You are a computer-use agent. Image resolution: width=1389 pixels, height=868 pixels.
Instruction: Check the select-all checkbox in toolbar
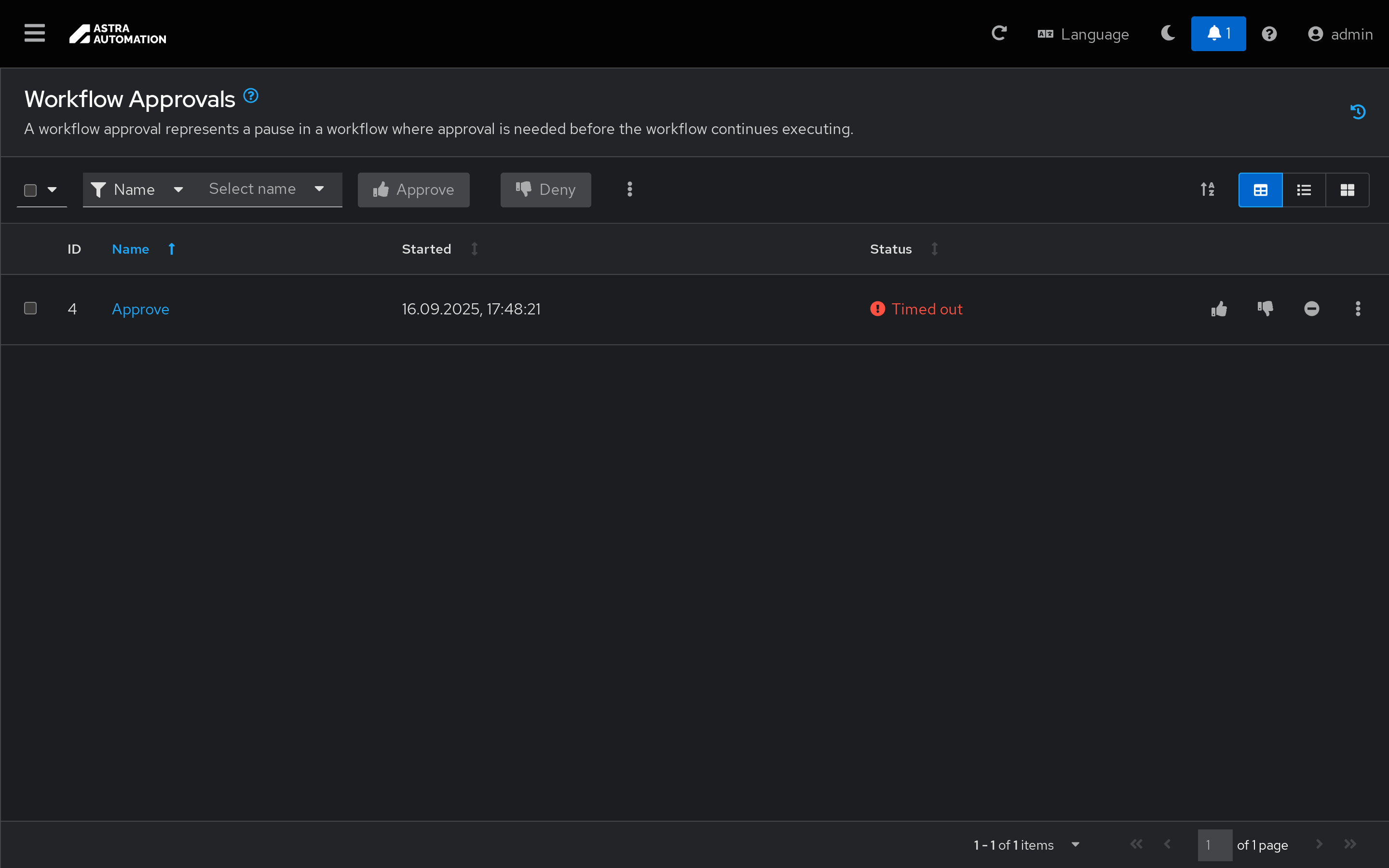(30, 190)
